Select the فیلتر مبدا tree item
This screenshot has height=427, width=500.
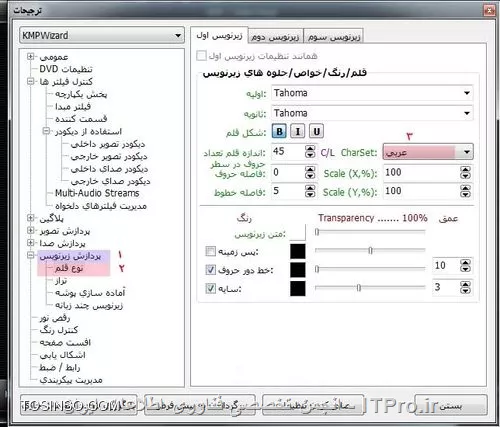73,106
